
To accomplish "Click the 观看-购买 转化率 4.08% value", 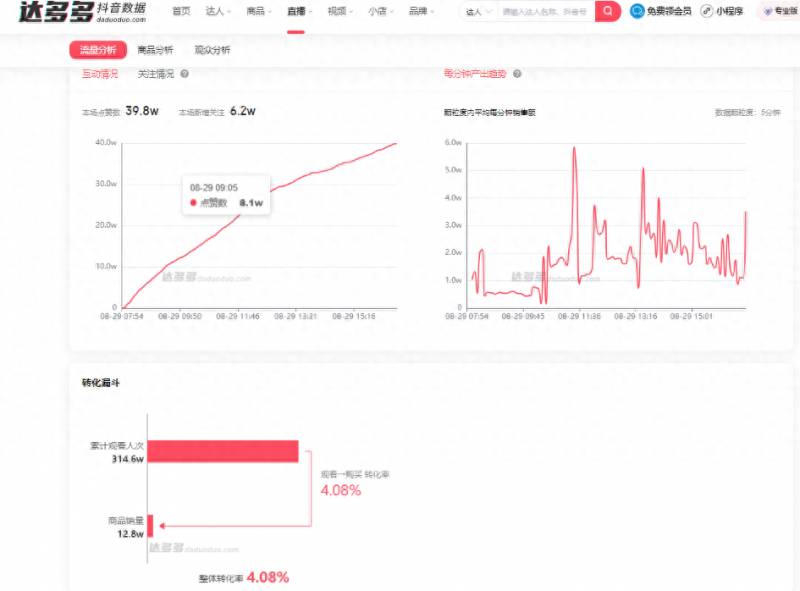I will (x=341, y=490).
